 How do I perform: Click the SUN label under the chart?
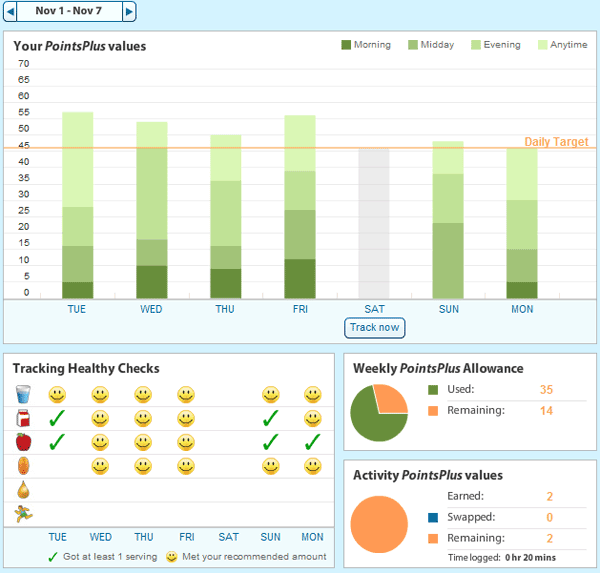point(449,309)
